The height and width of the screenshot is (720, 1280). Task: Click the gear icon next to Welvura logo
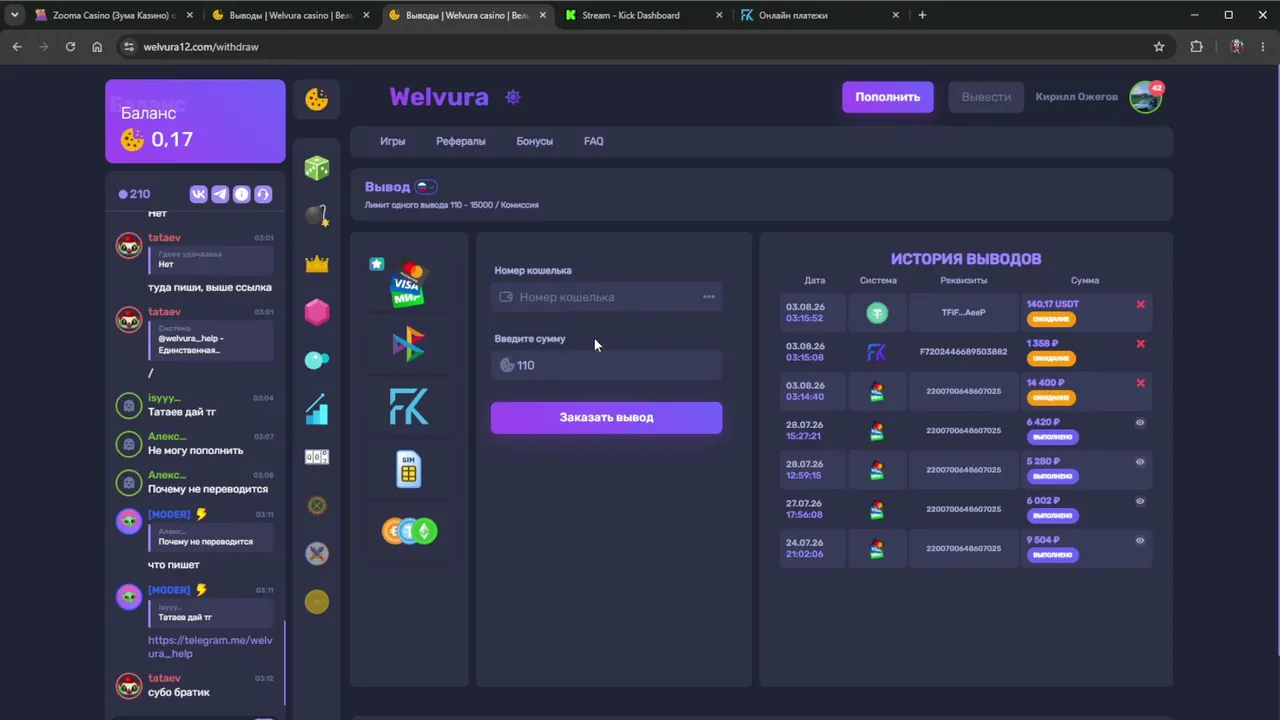(513, 97)
